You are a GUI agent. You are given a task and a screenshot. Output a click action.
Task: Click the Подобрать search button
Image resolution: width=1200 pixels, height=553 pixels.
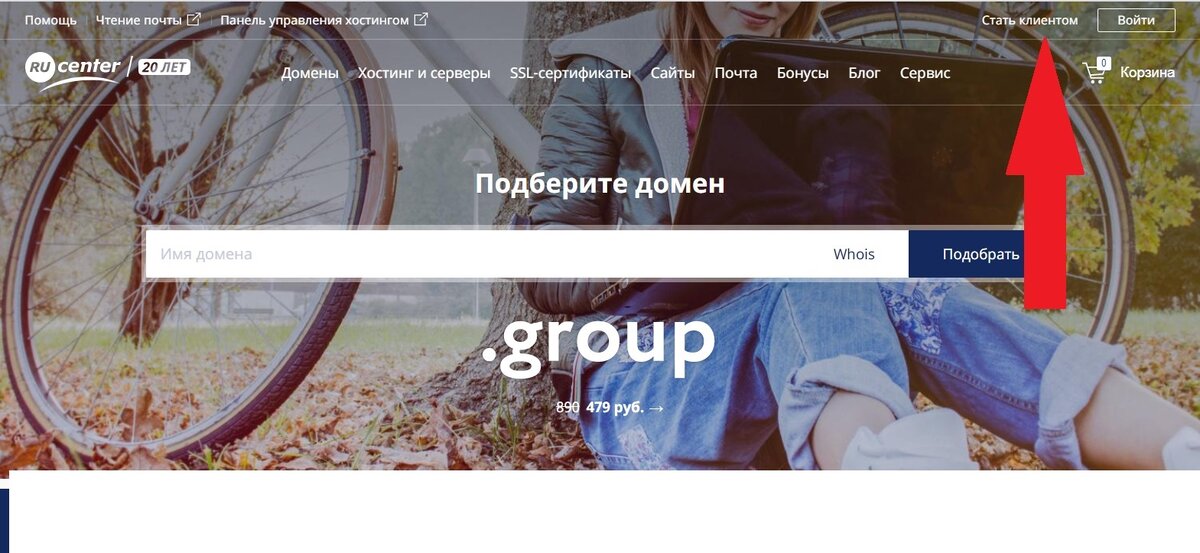[x=981, y=254]
